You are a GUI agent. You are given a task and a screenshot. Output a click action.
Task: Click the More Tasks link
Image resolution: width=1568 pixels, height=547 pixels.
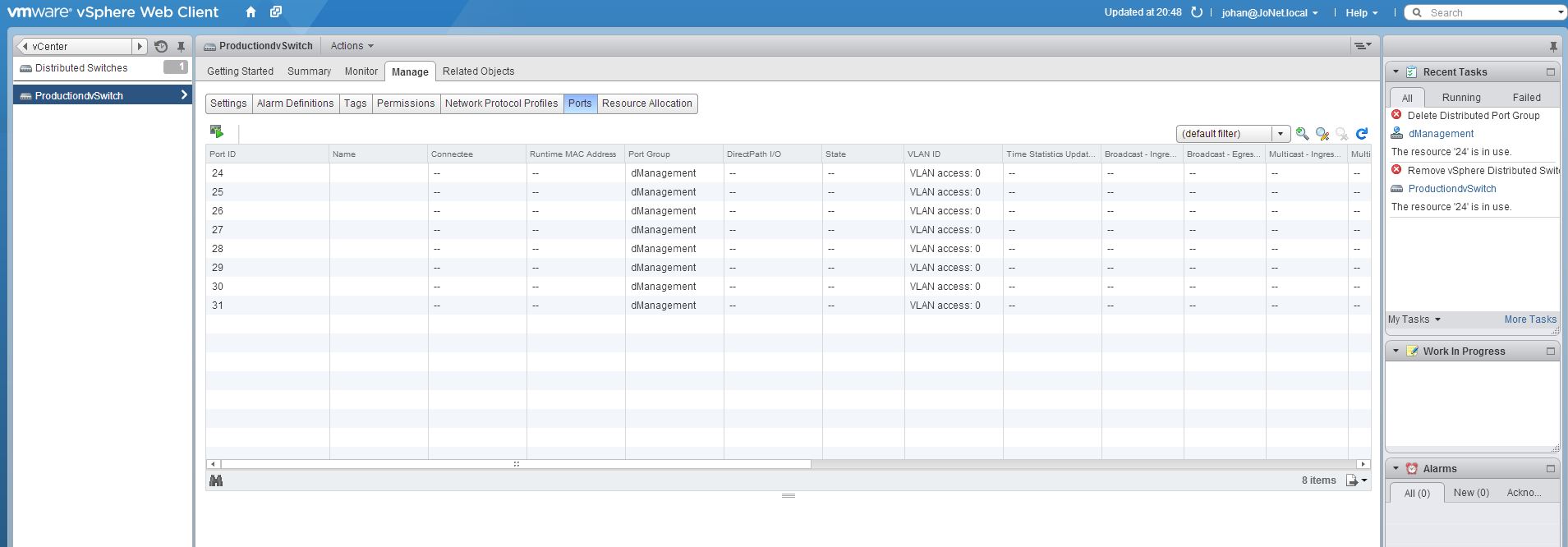(x=1530, y=319)
